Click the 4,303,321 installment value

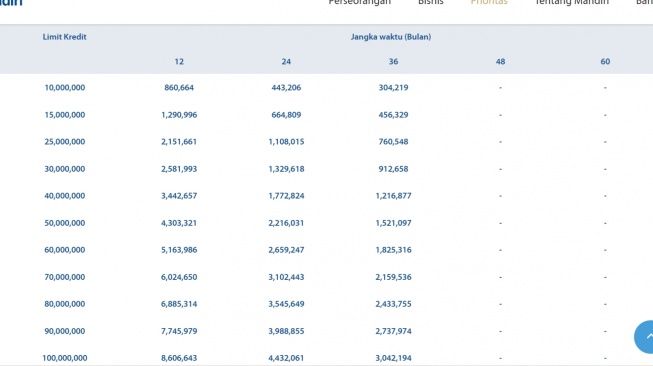[179, 223]
